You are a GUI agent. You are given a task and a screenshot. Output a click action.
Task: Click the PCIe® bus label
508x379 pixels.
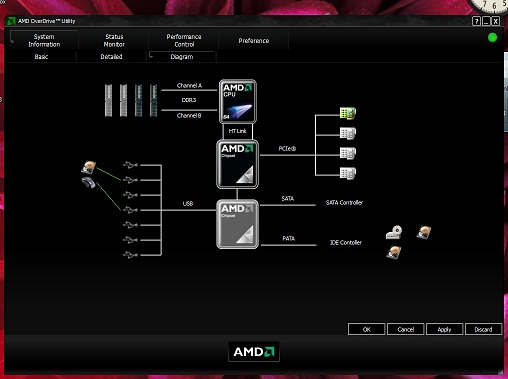point(287,149)
